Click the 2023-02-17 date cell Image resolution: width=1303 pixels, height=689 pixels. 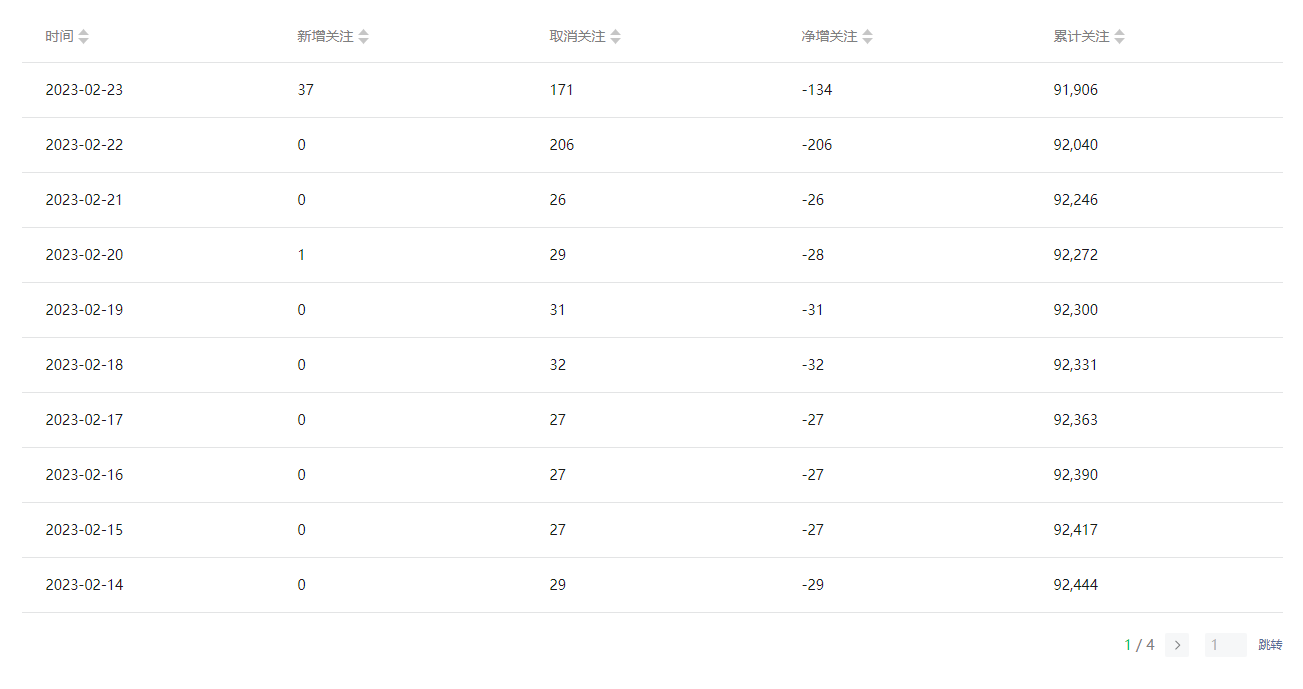coord(84,420)
